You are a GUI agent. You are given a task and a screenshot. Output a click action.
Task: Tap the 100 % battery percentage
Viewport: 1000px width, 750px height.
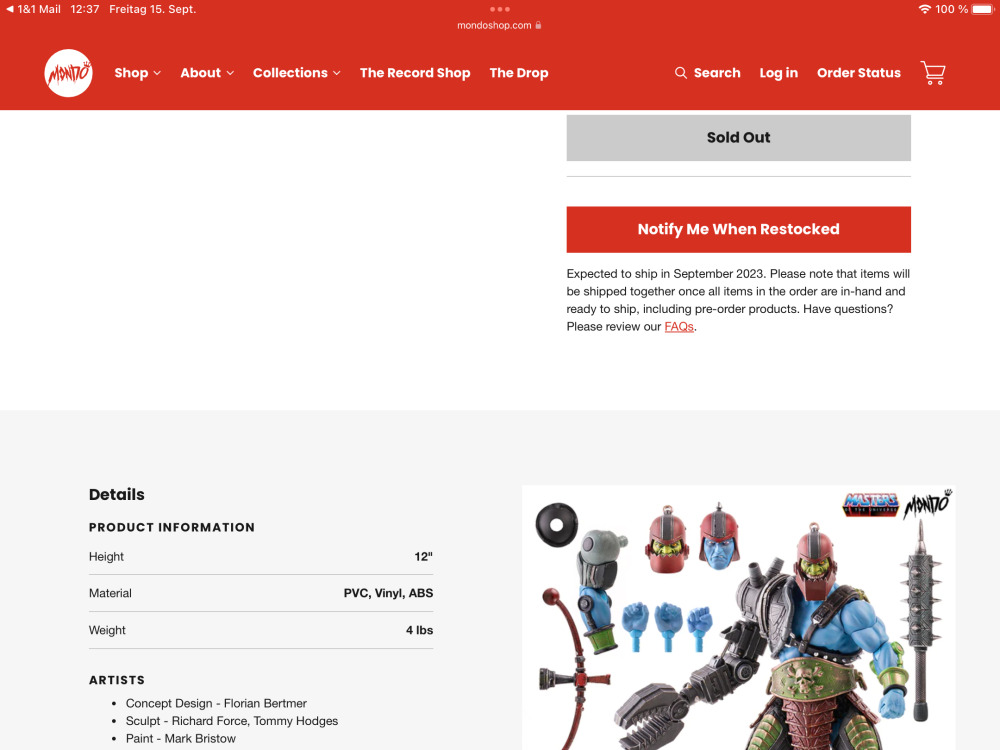tap(952, 9)
